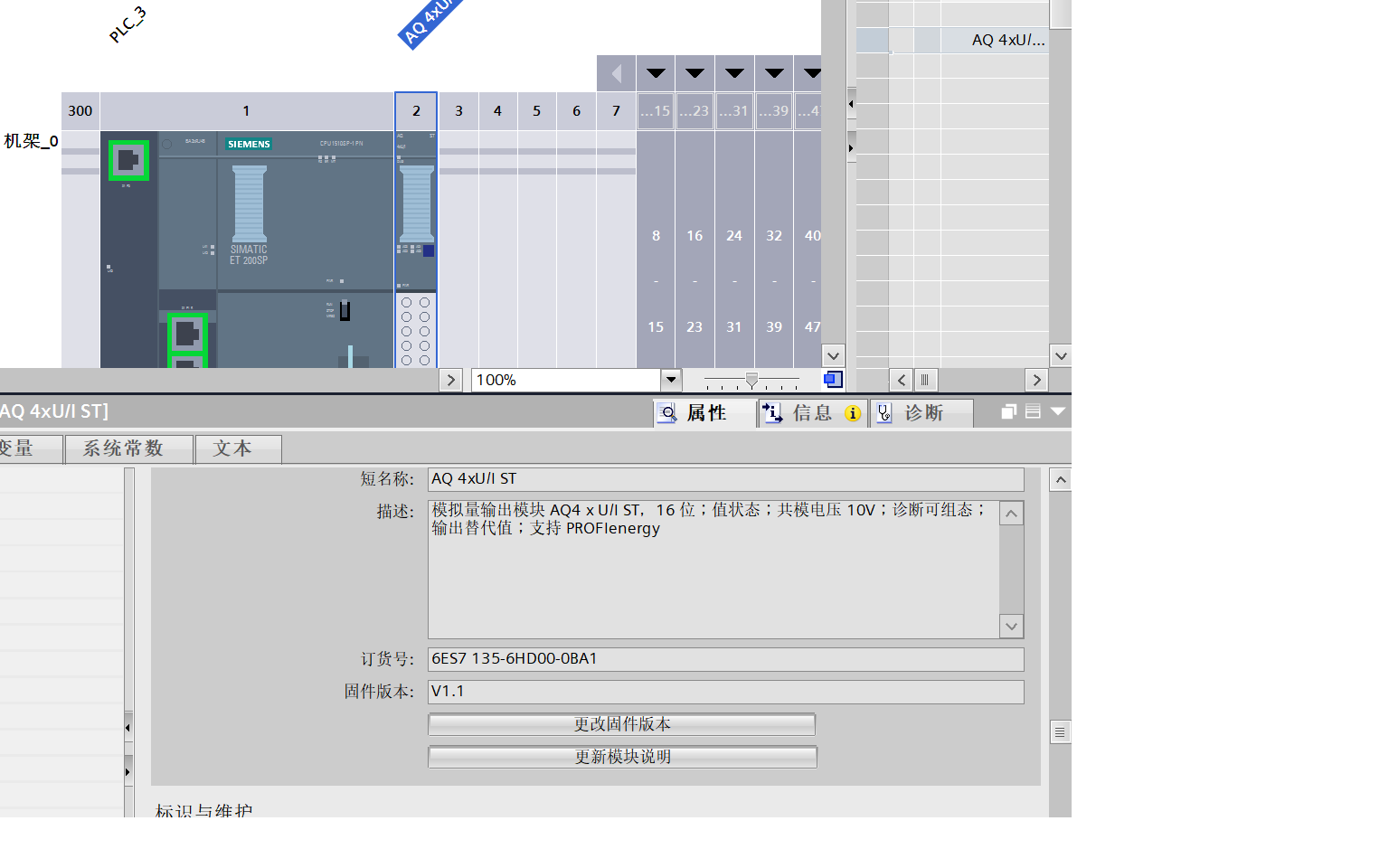This screenshot has width=1389, height=868.
Task: Select the top PROFINET port on the CPU
Action: 128,160
